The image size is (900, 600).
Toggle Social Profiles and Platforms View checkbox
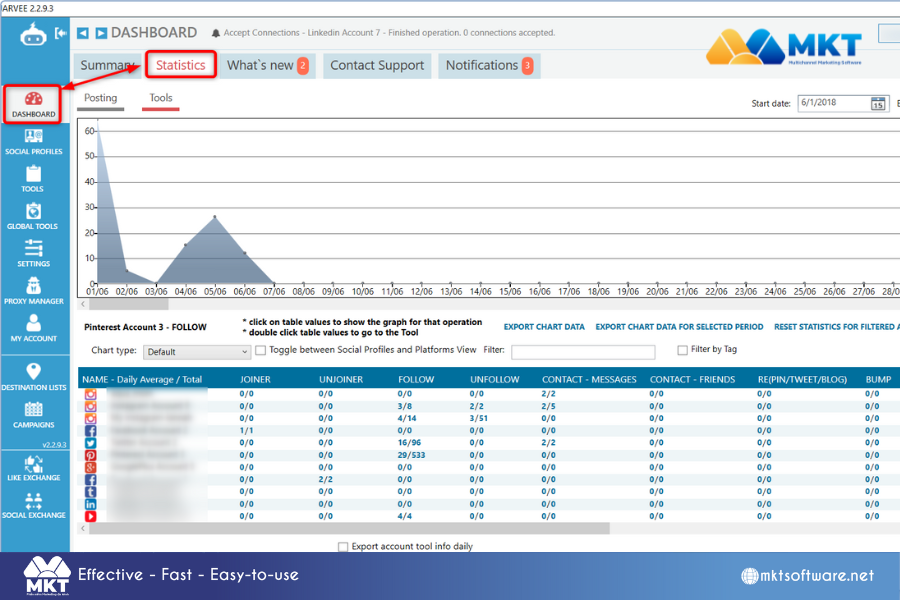pyautogui.click(x=261, y=350)
